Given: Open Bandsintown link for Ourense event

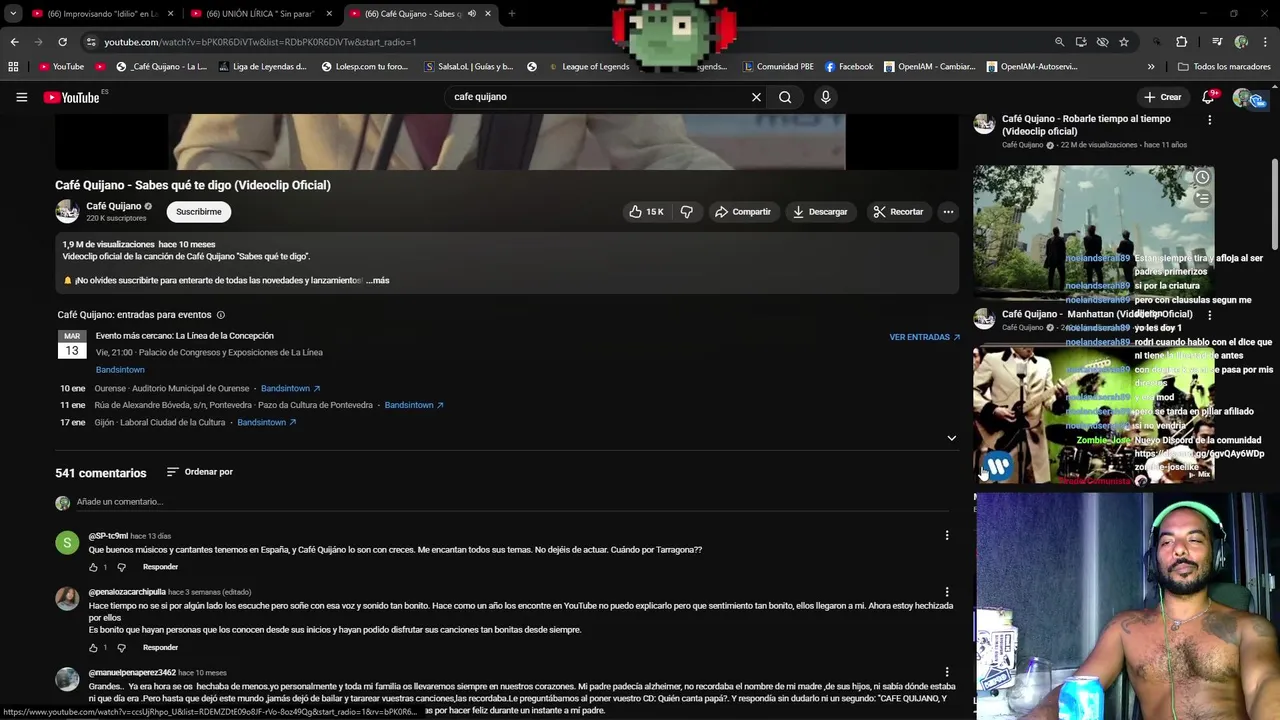Looking at the screenshot, I should pos(290,388).
